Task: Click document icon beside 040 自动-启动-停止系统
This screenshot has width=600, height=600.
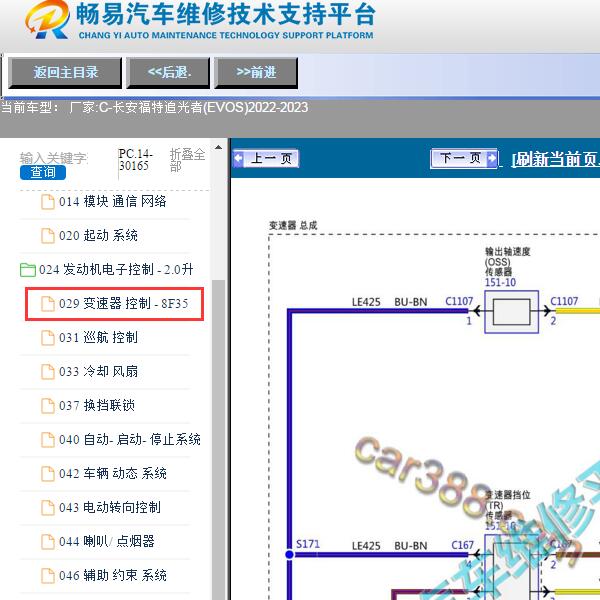Action: point(47,440)
